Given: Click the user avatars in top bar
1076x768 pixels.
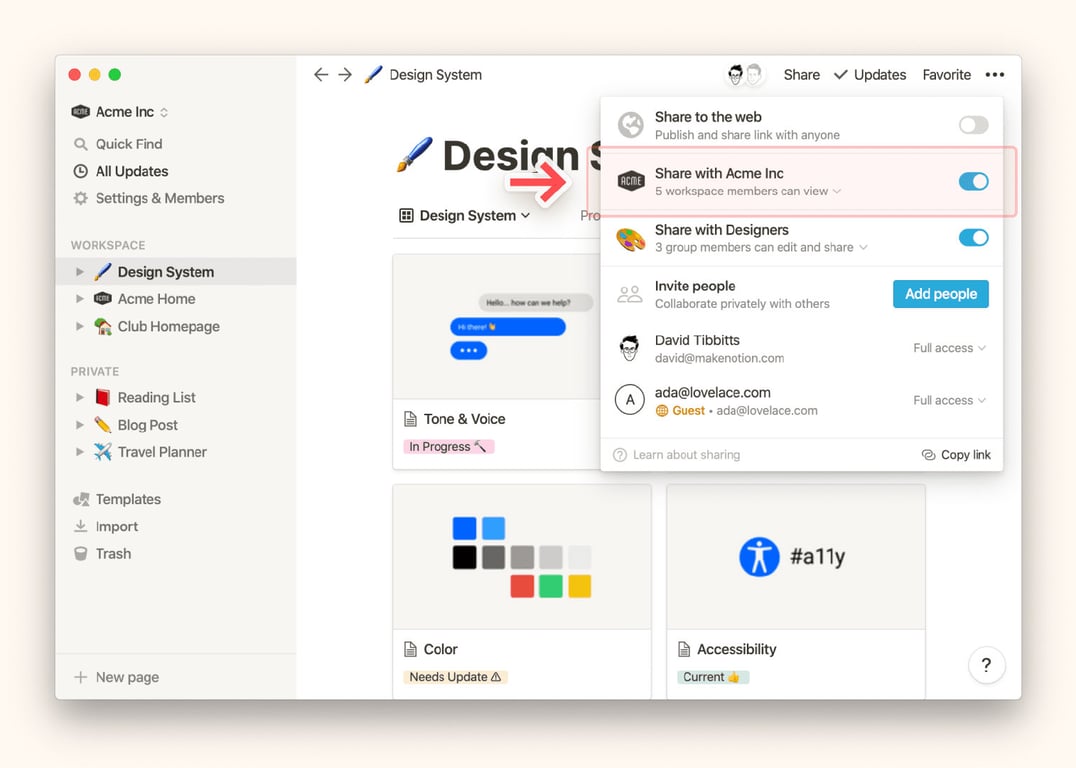Looking at the screenshot, I should tap(745, 74).
